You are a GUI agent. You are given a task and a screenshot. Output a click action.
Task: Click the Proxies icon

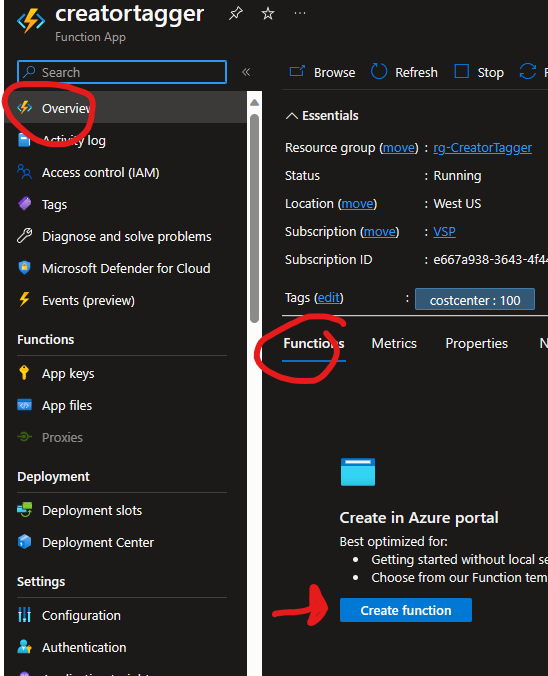pos(25,437)
